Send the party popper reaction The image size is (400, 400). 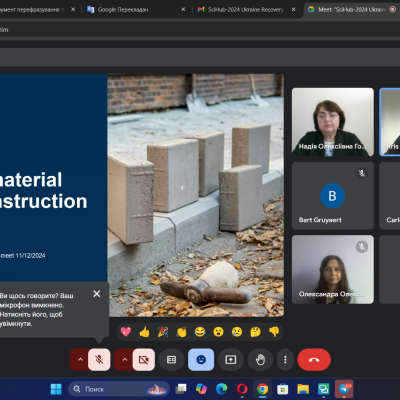[x=163, y=332]
